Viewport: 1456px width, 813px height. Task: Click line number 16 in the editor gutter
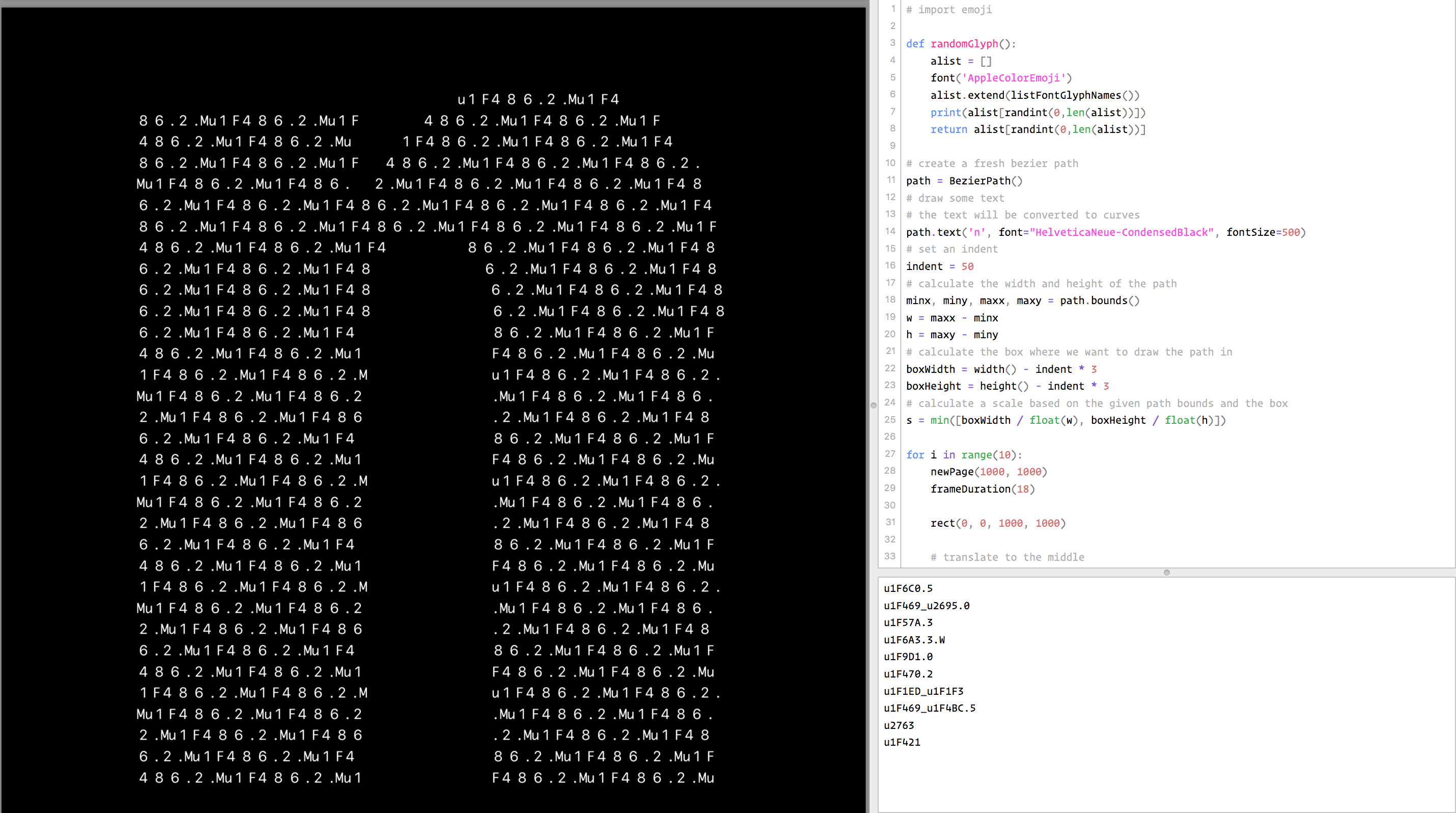tap(890, 266)
